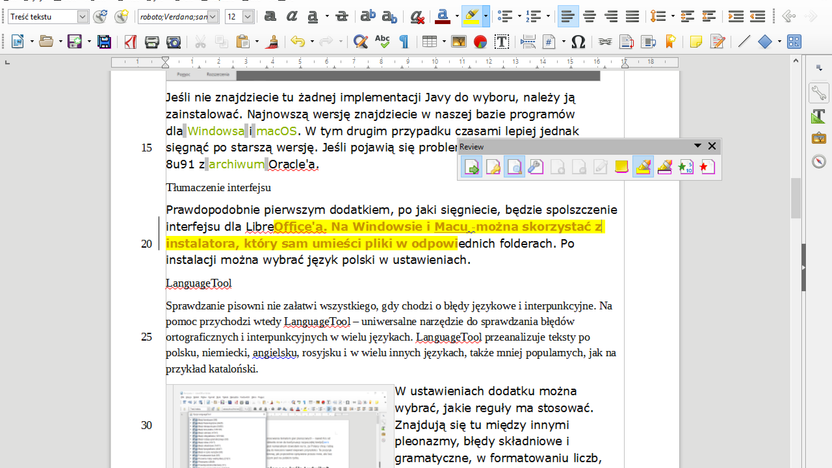832x468 pixels.
Task: Increase paragraph spacing
Action: [687, 16]
